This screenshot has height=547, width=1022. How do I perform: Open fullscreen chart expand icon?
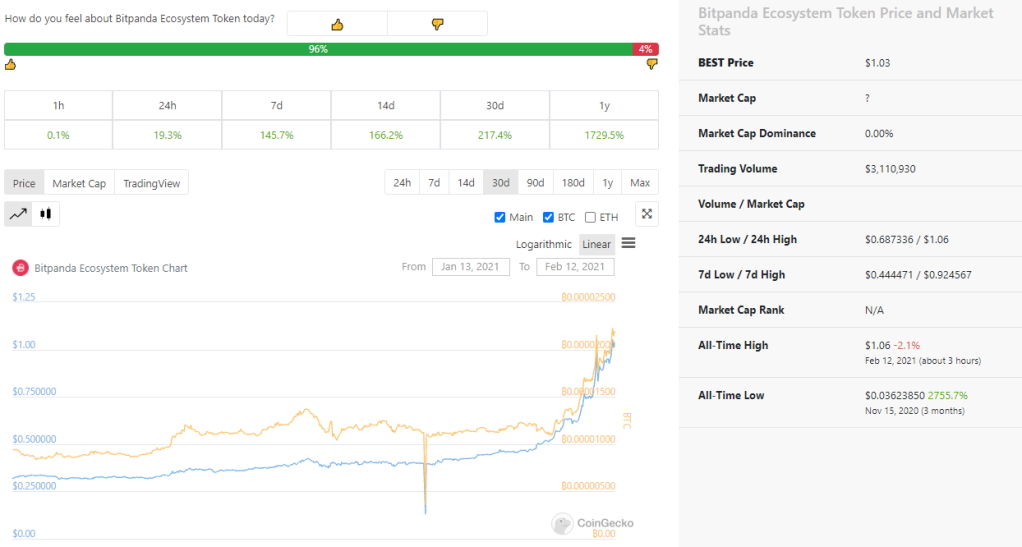click(647, 214)
